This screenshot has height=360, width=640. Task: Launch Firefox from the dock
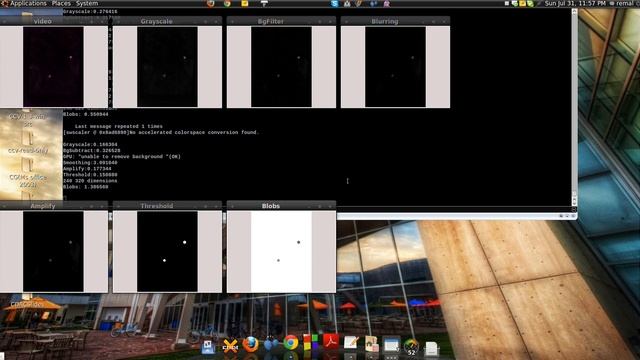pos(250,345)
